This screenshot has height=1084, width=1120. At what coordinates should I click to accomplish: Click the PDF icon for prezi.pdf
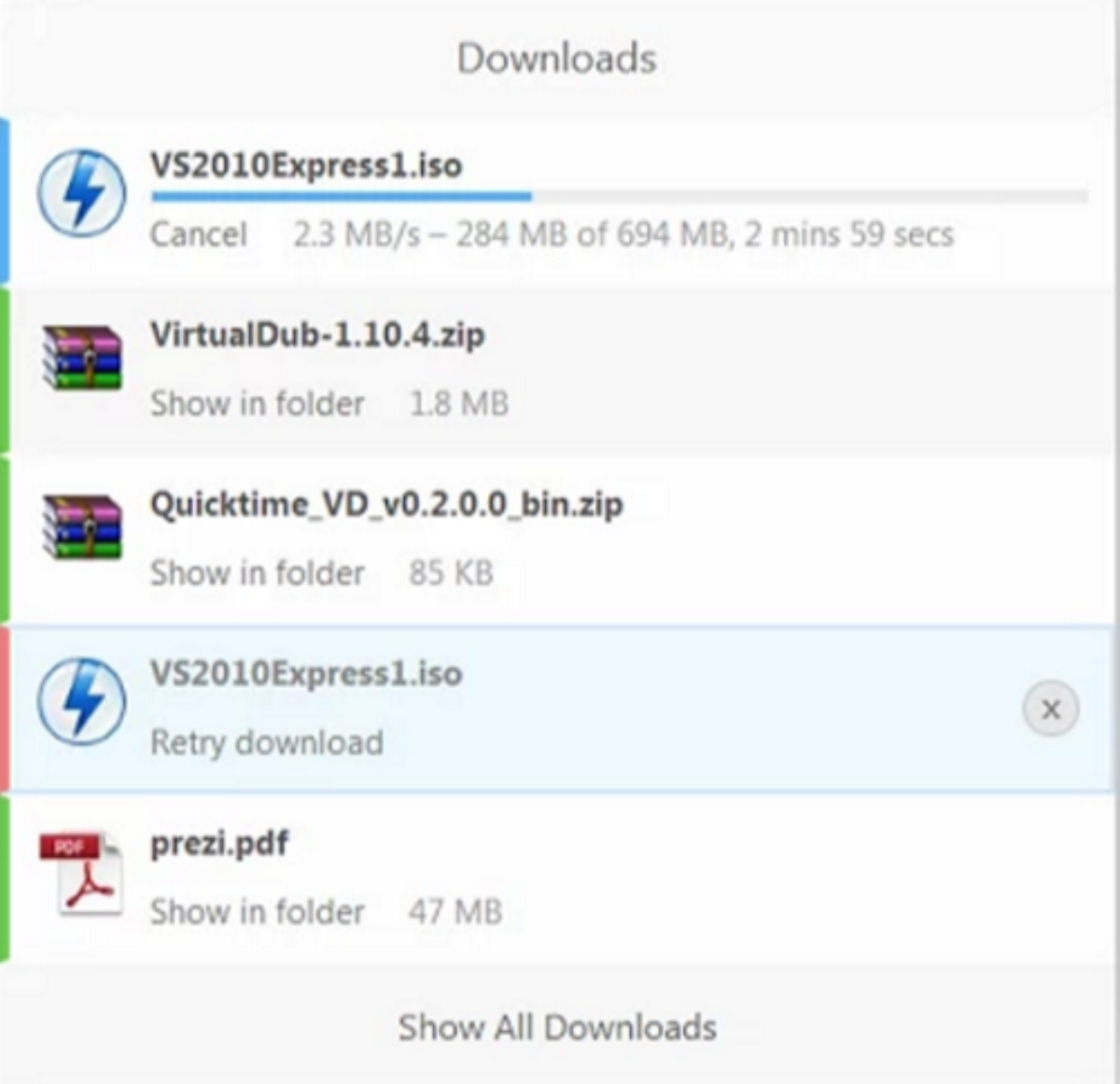point(81,872)
